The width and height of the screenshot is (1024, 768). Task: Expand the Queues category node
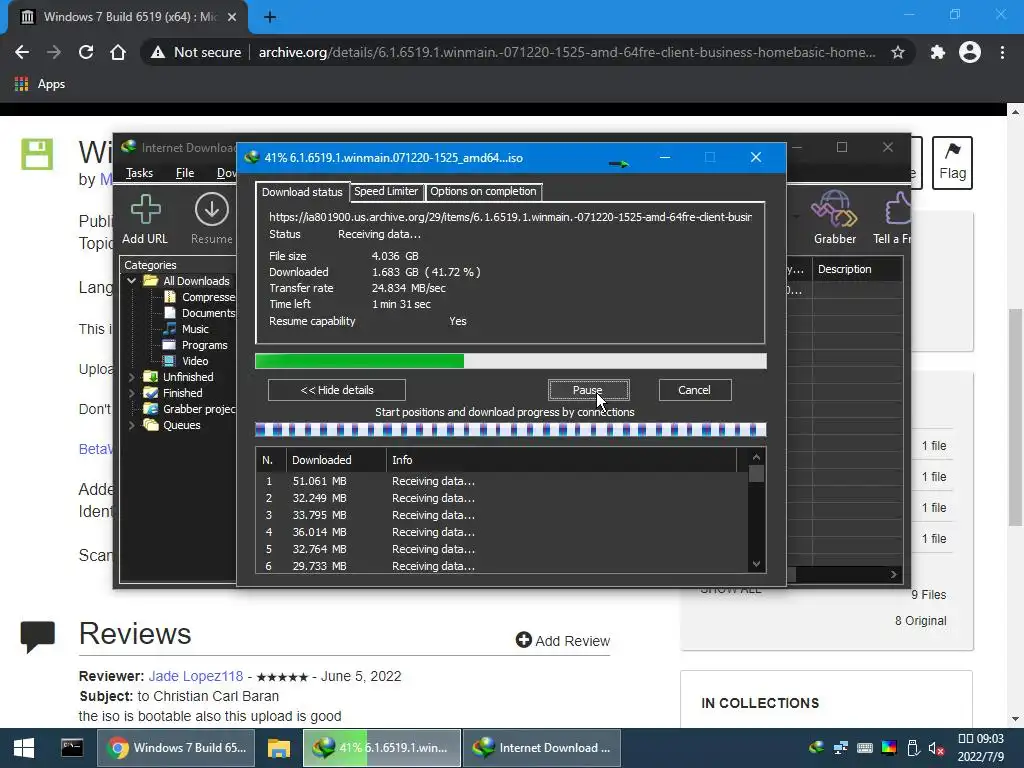(131, 425)
